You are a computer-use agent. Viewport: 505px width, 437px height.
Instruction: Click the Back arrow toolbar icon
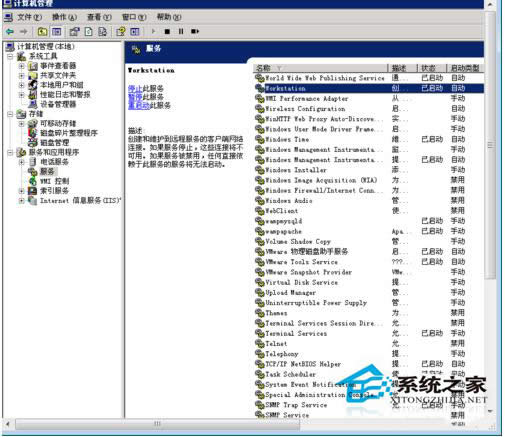pos(10,32)
